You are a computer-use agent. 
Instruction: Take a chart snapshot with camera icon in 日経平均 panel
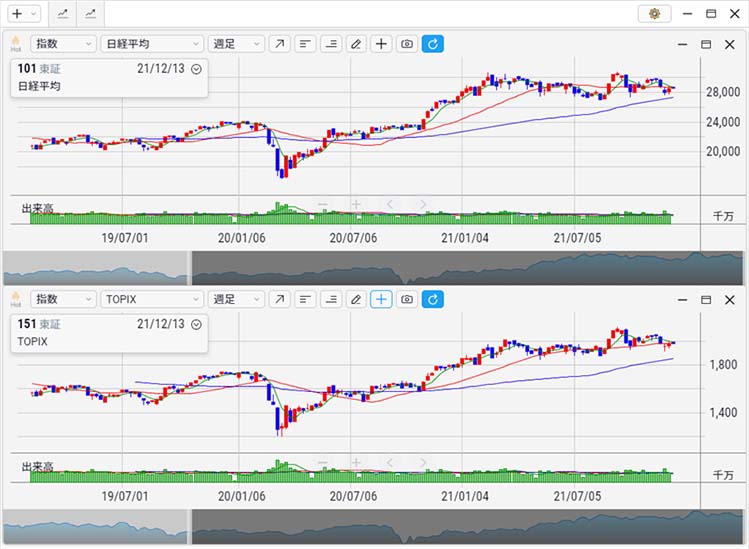(x=407, y=44)
